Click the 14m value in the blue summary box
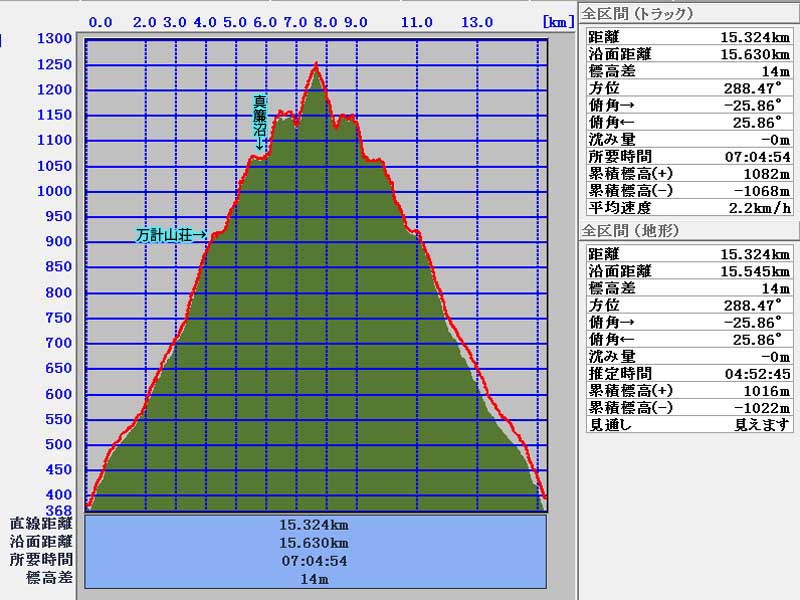 pyautogui.click(x=314, y=579)
